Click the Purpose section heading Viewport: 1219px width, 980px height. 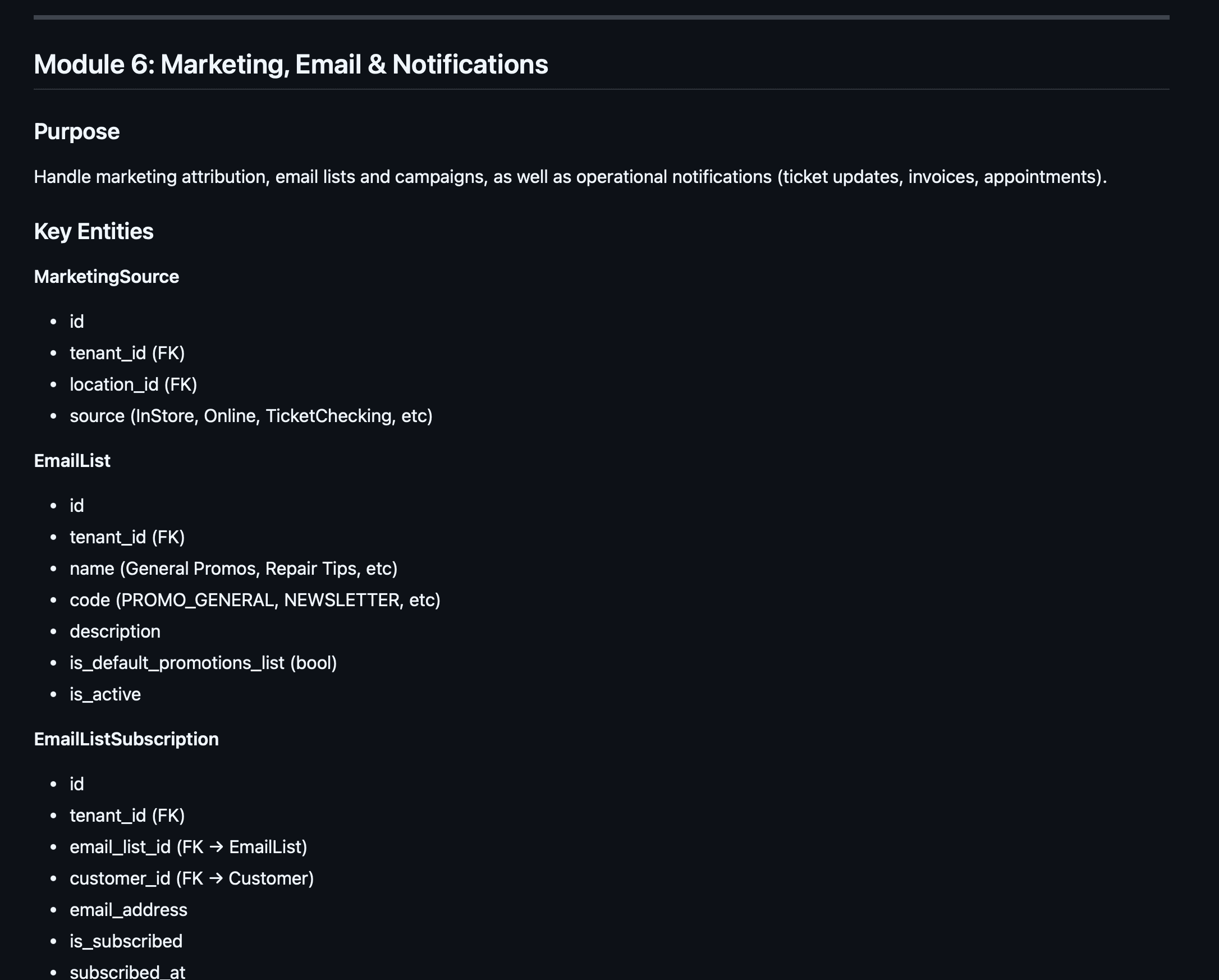76,132
